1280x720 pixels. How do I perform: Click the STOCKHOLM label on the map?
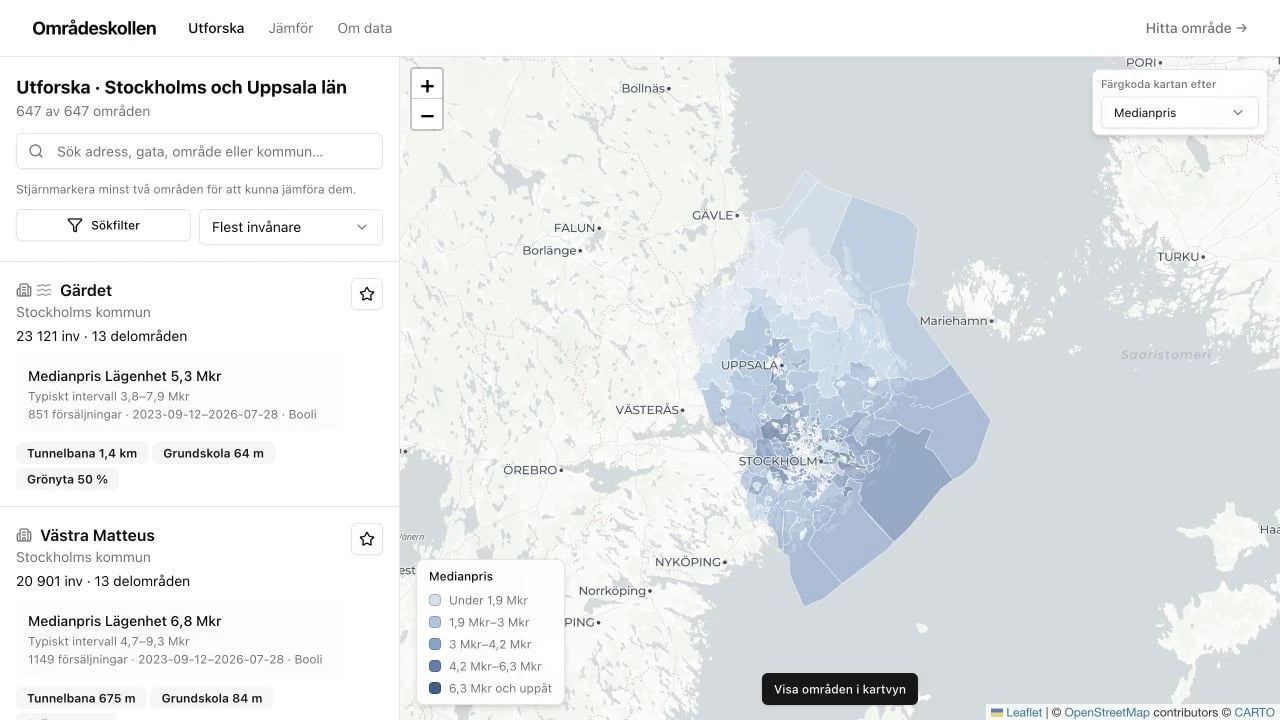pyautogui.click(x=778, y=461)
